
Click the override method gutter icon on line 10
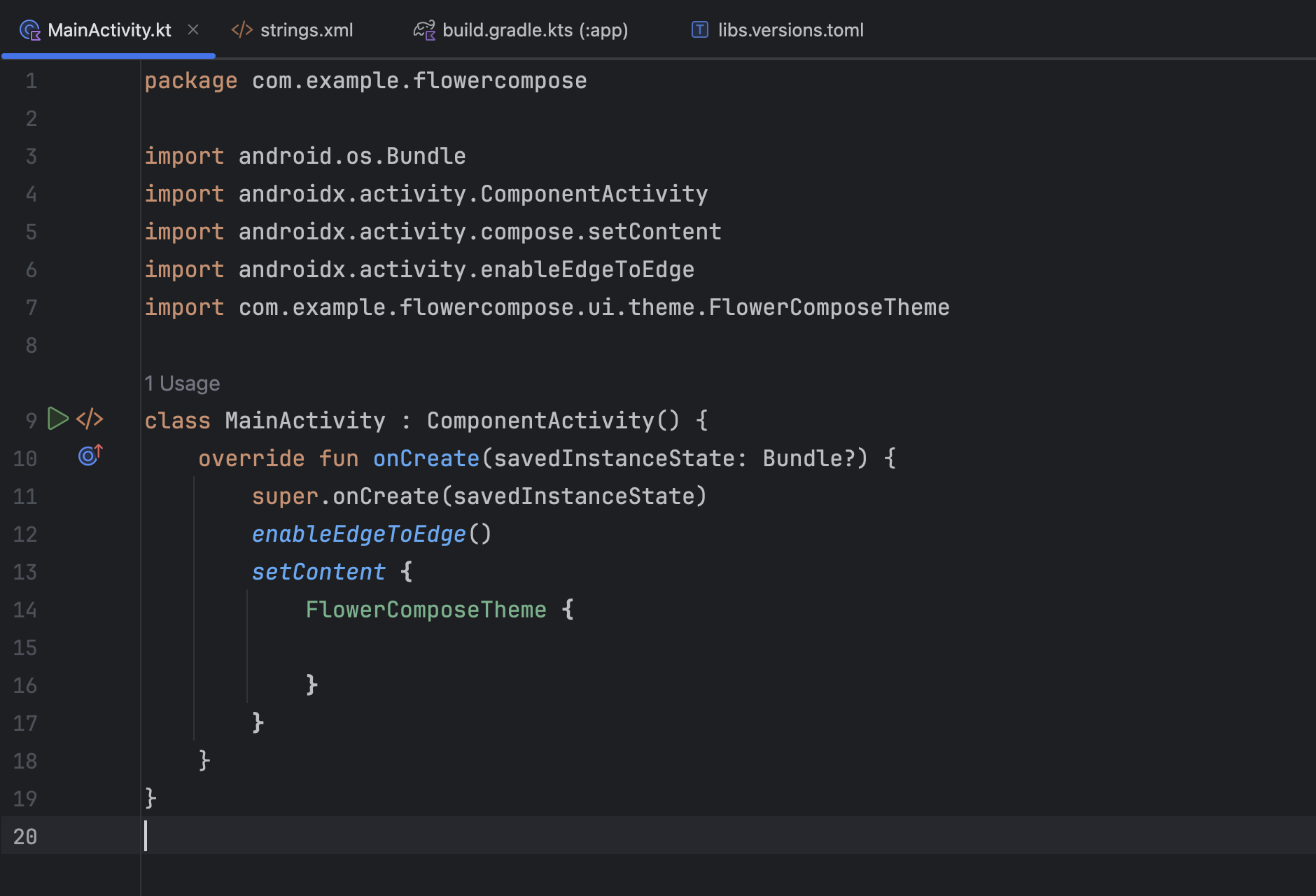click(x=90, y=455)
